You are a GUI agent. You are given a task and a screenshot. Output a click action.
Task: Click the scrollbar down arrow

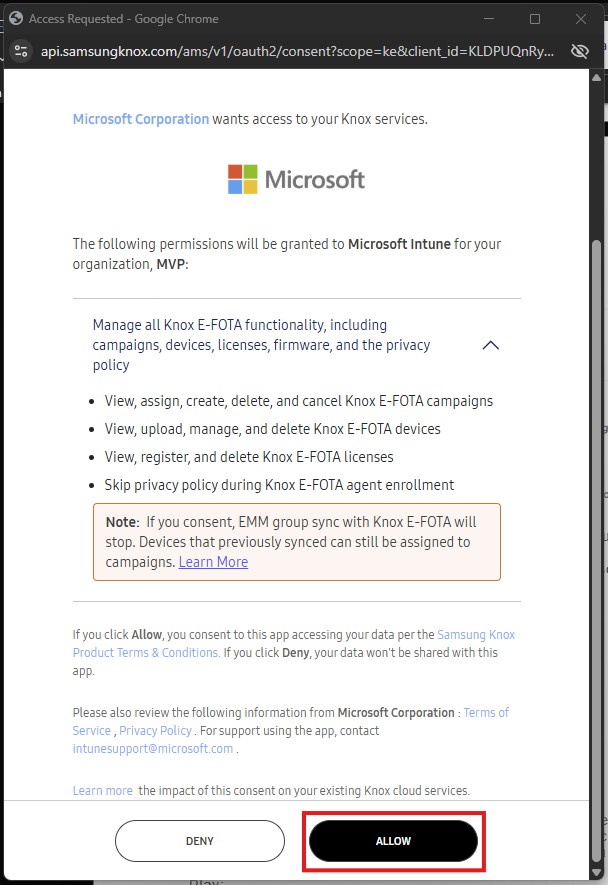pos(596,873)
